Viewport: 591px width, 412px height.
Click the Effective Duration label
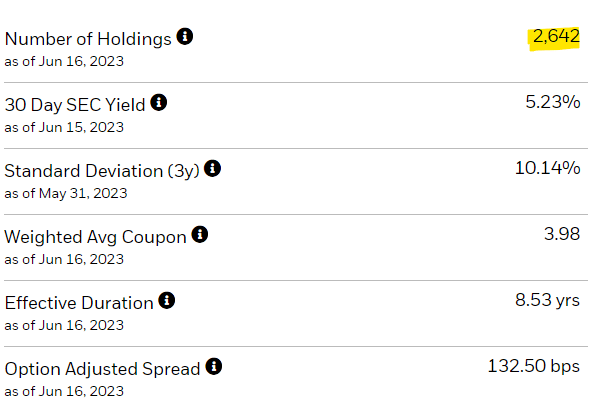(x=79, y=303)
